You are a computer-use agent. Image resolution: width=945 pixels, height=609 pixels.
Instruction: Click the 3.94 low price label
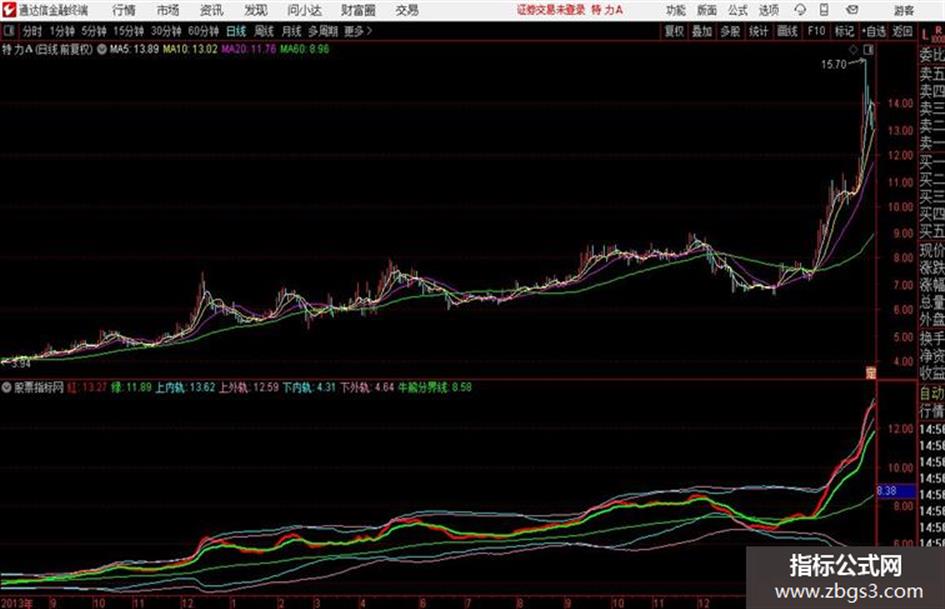(x=20, y=364)
